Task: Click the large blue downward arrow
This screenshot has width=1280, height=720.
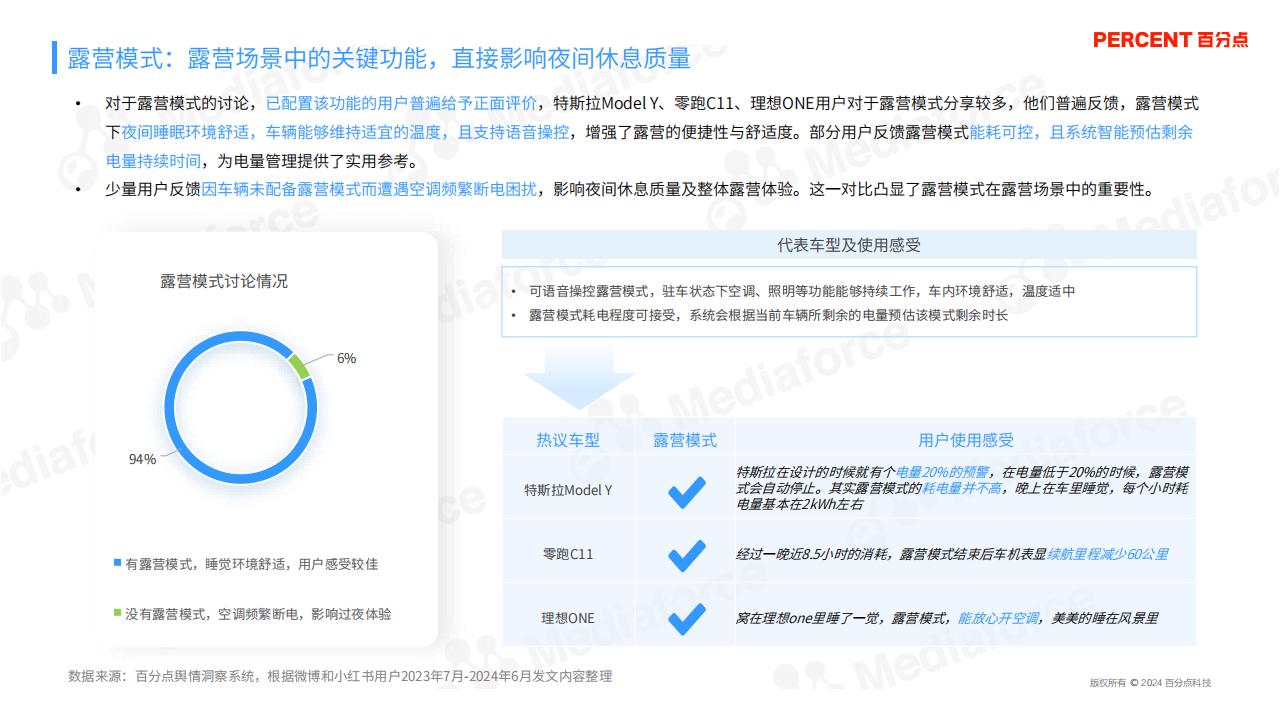Action: [579, 378]
